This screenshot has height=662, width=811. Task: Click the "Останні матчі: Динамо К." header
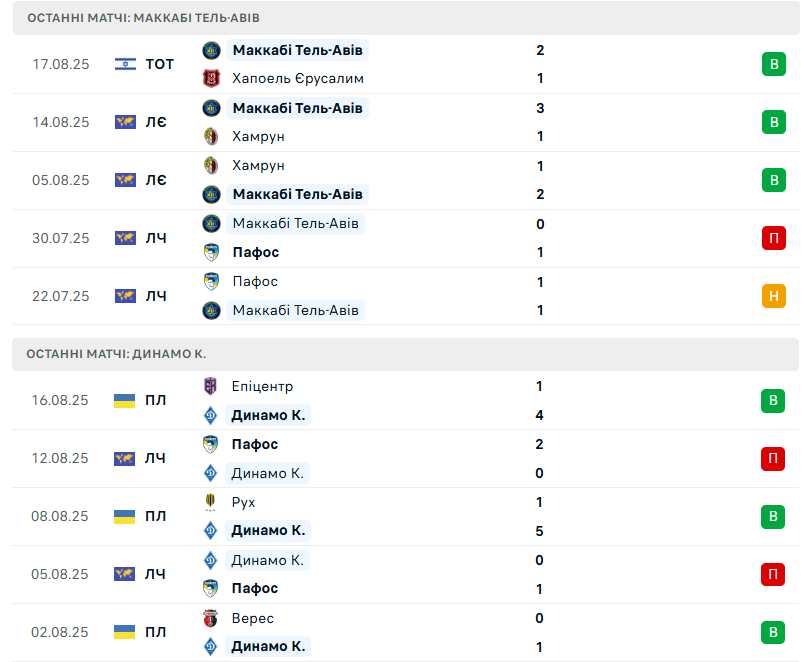coord(117,354)
